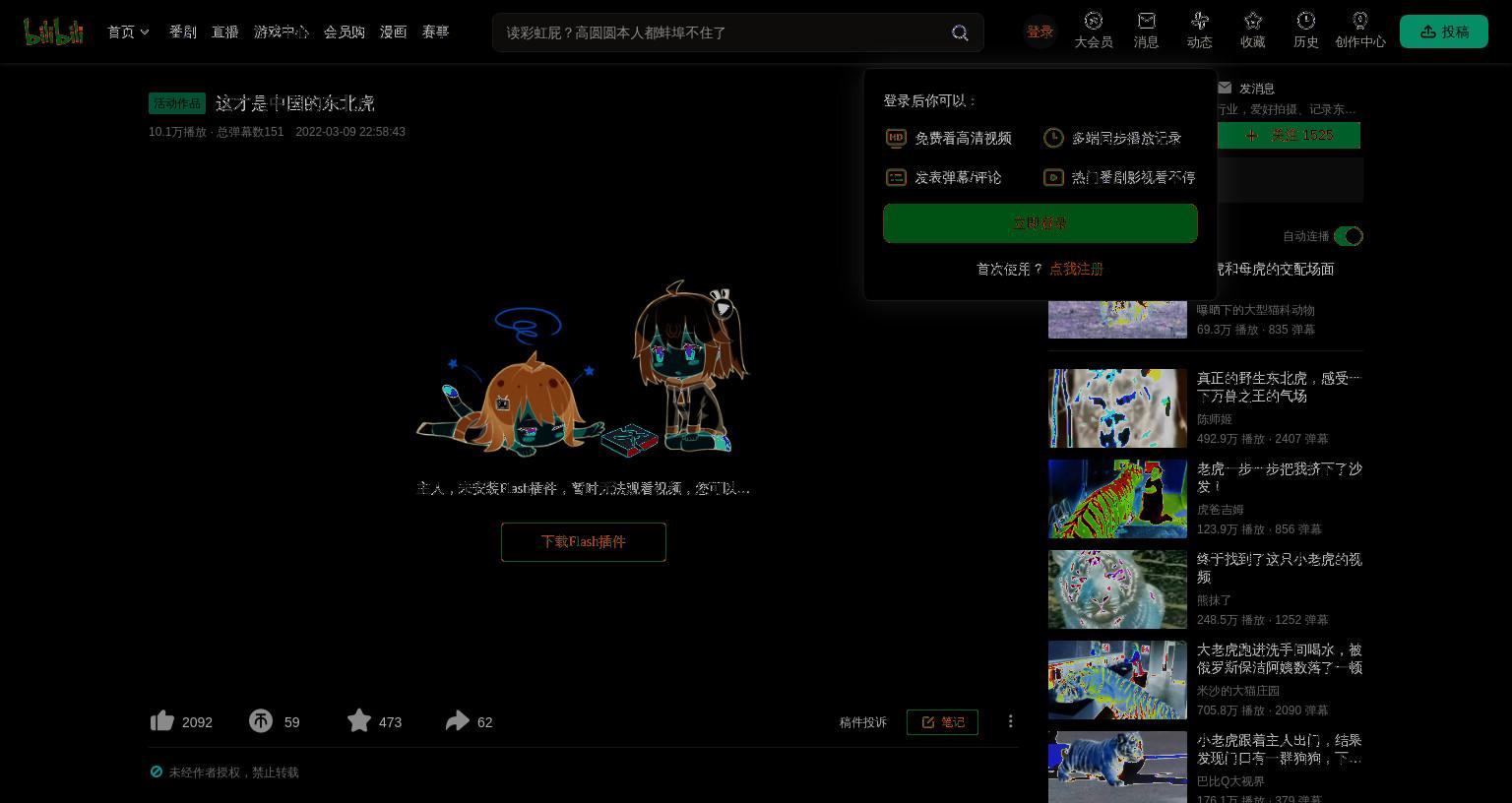The width and height of the screenshot is (1512, 803).
Task: Open uploader 米沙的大猫庄园 profile
Action: [x=1238, y=691]
